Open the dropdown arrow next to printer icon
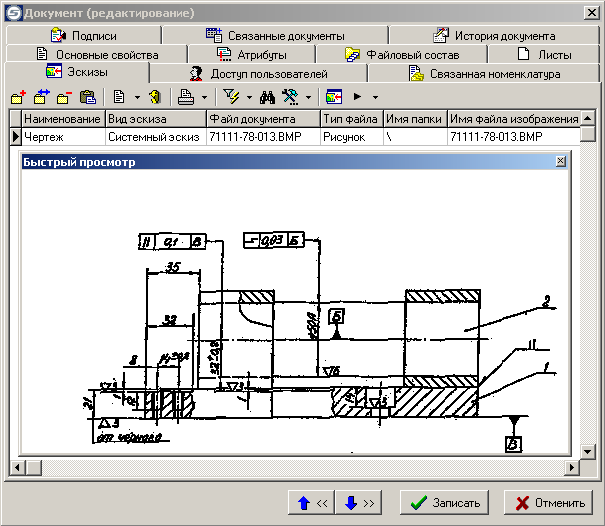605x526 pixels. click(204, 97)
